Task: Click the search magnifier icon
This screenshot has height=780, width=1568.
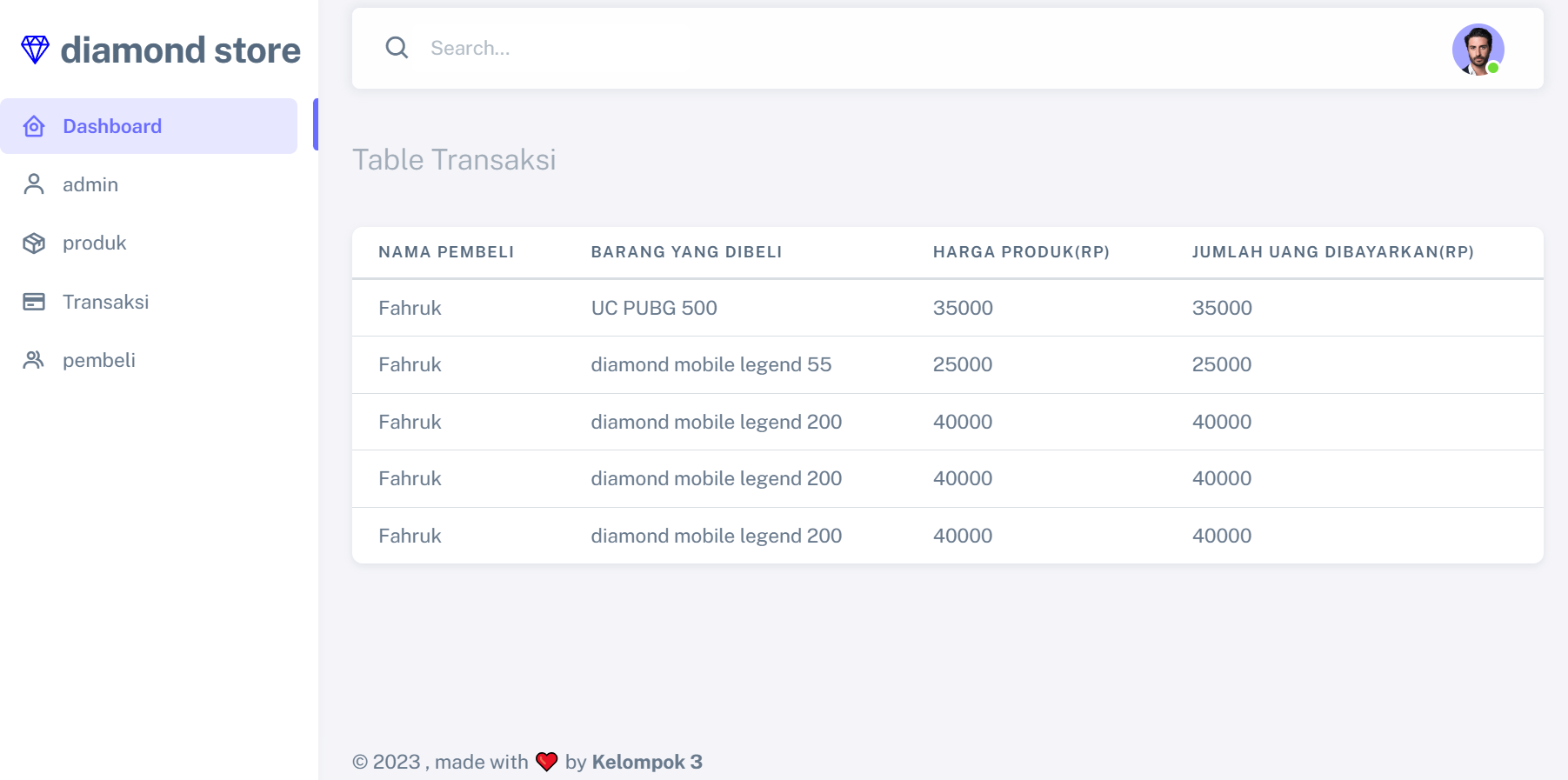Action: tap(397, 48)
